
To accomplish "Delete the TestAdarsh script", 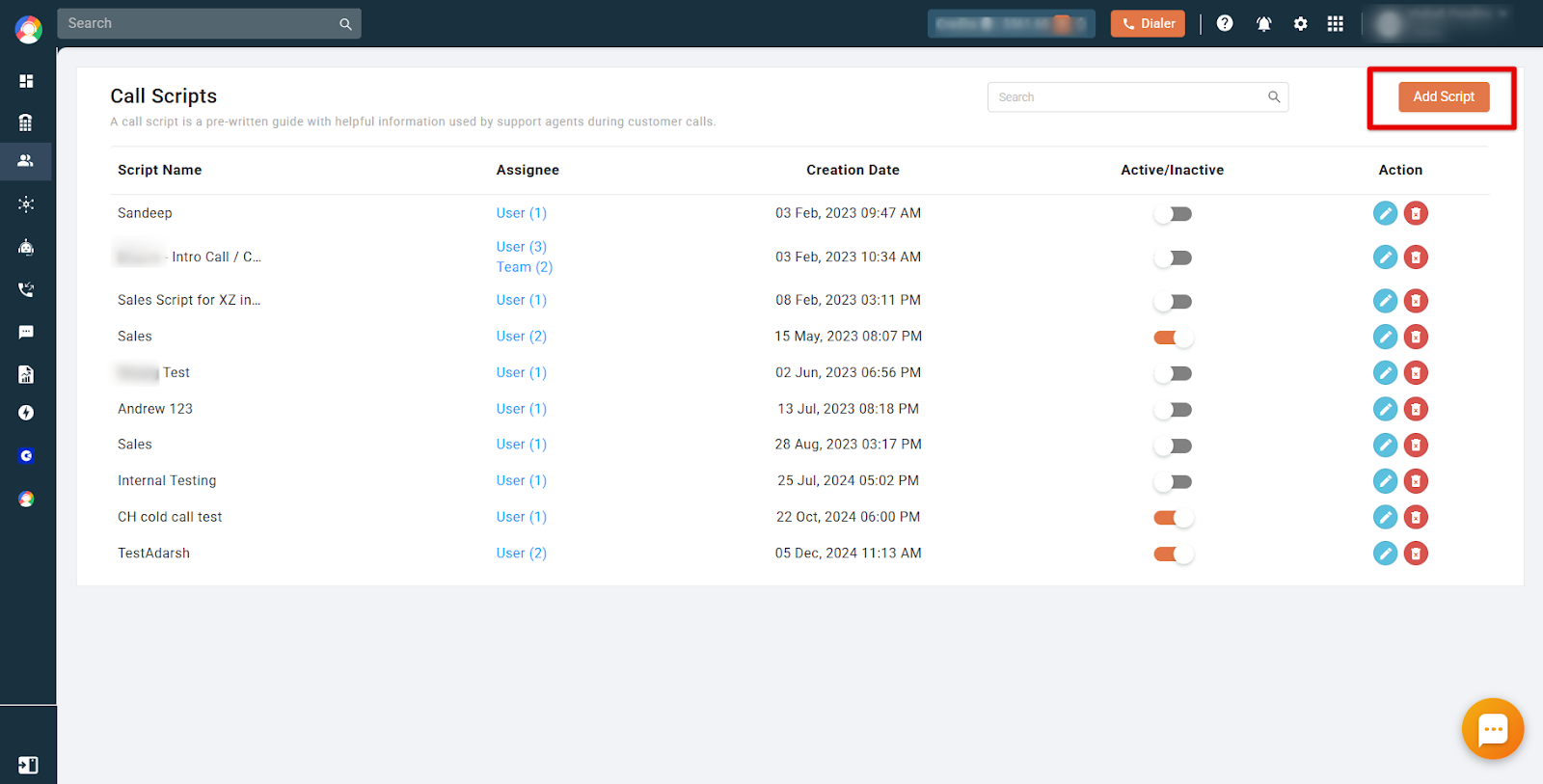I will [x=1416, y=554].
